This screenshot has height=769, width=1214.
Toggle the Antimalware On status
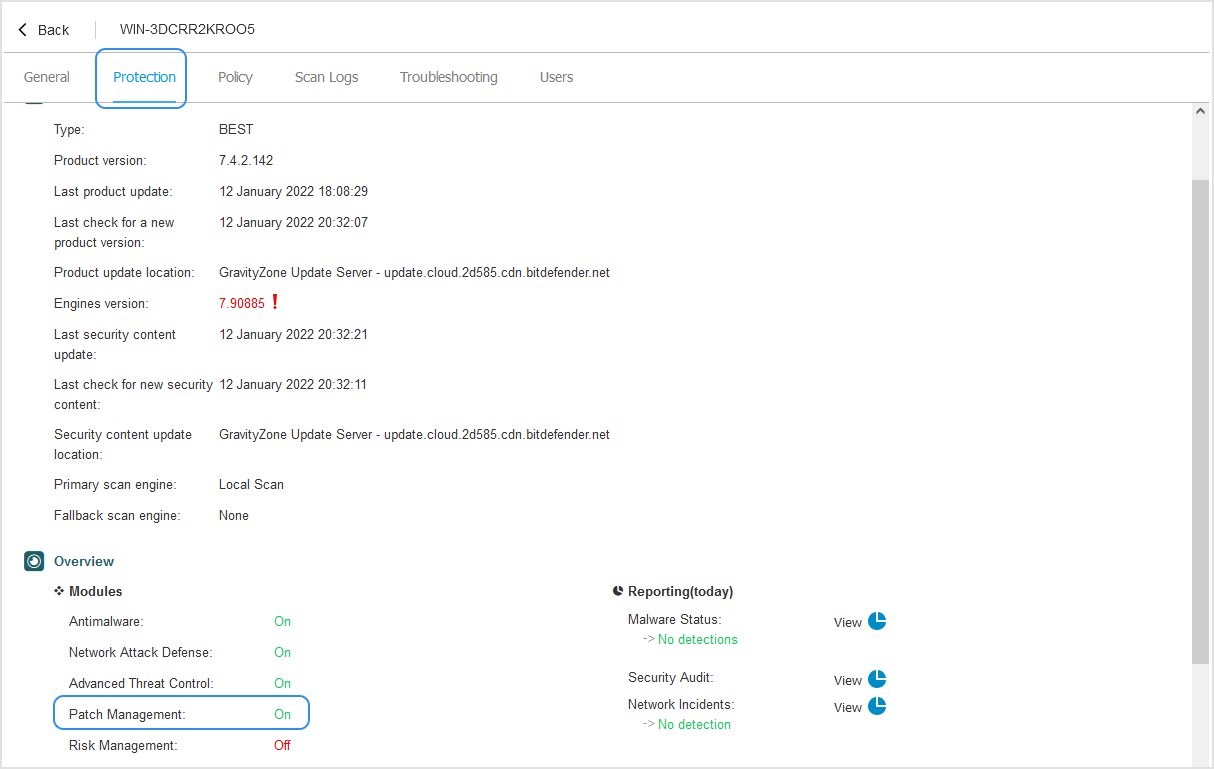(x=282, y=621)
